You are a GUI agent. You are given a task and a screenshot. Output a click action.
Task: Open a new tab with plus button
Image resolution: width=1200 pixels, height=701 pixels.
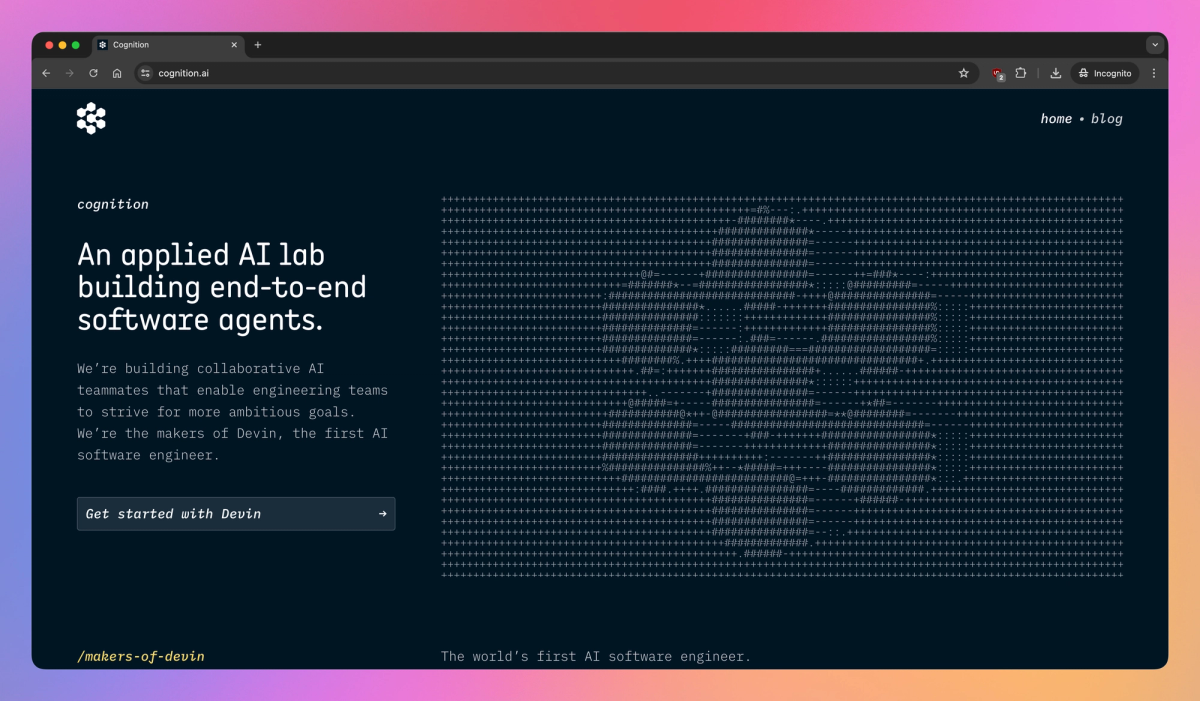pos(257,45)
